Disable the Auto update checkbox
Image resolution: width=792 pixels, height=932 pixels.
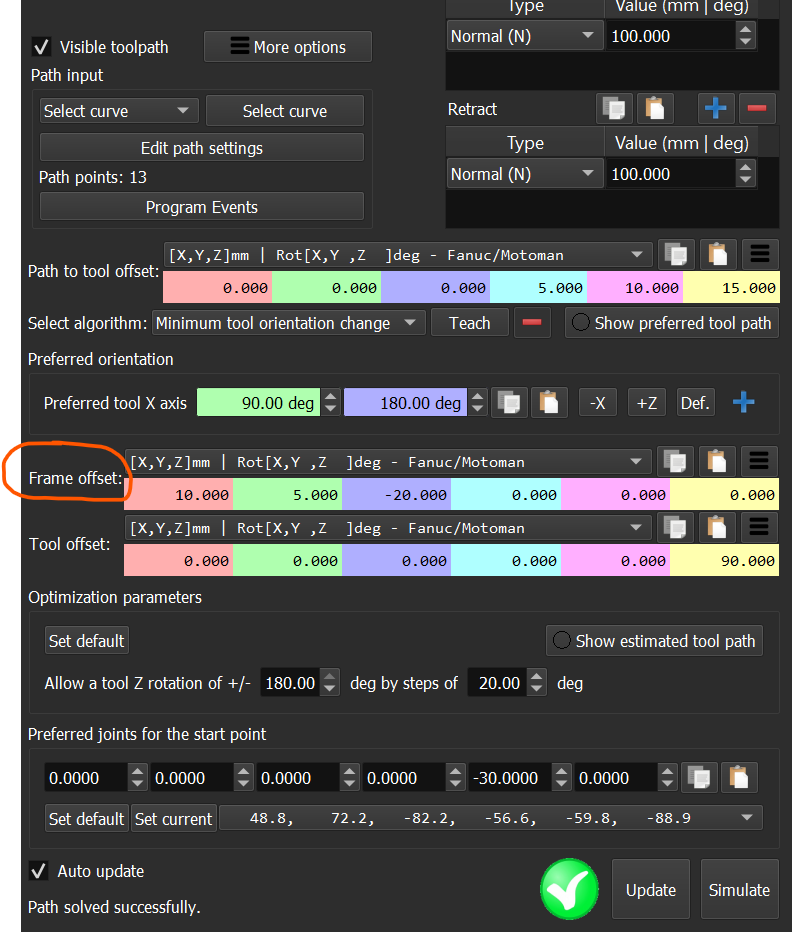(x=39, y=871)
